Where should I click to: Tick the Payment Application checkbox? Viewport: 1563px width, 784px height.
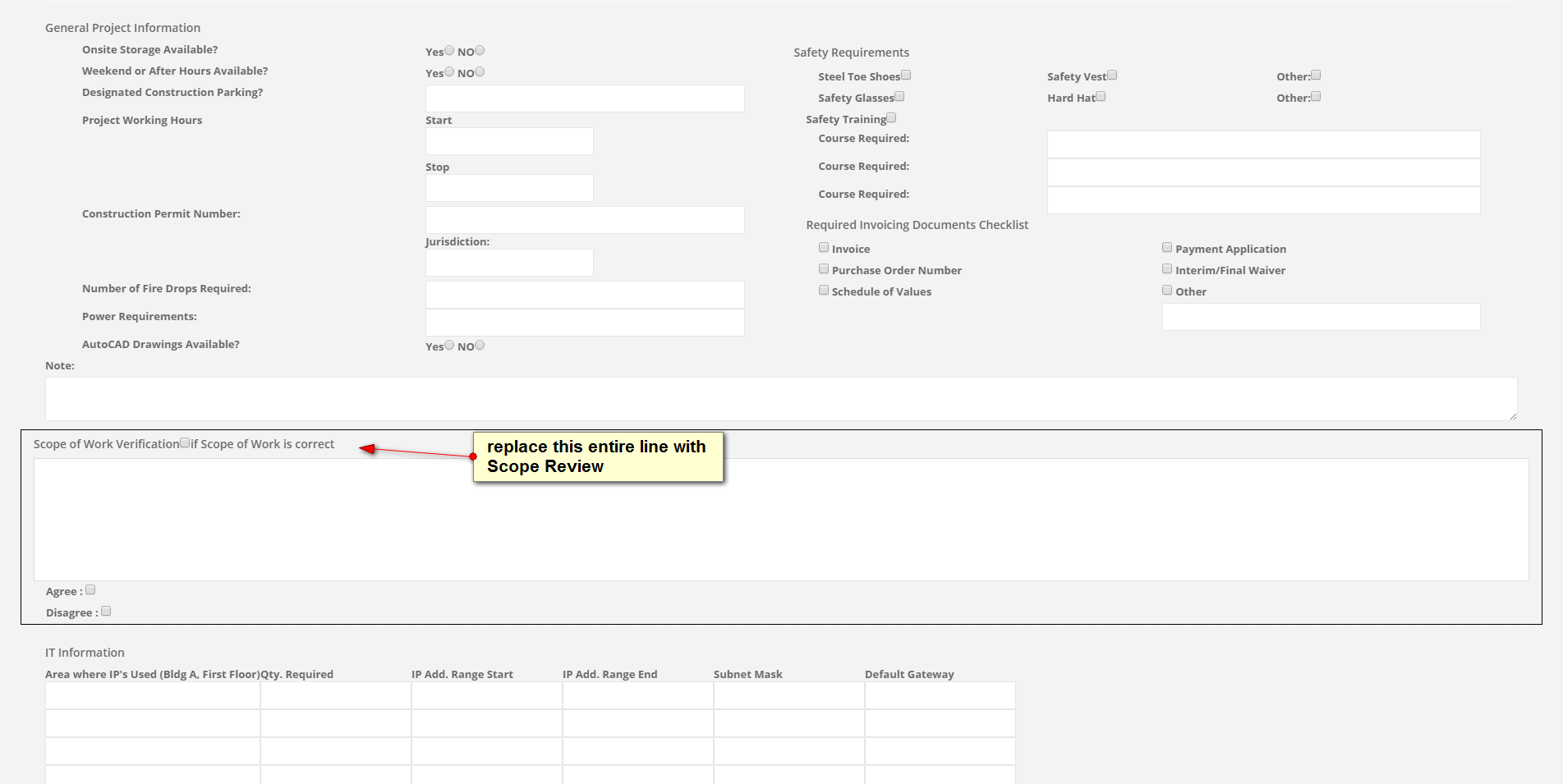(x=1167, y=247)
